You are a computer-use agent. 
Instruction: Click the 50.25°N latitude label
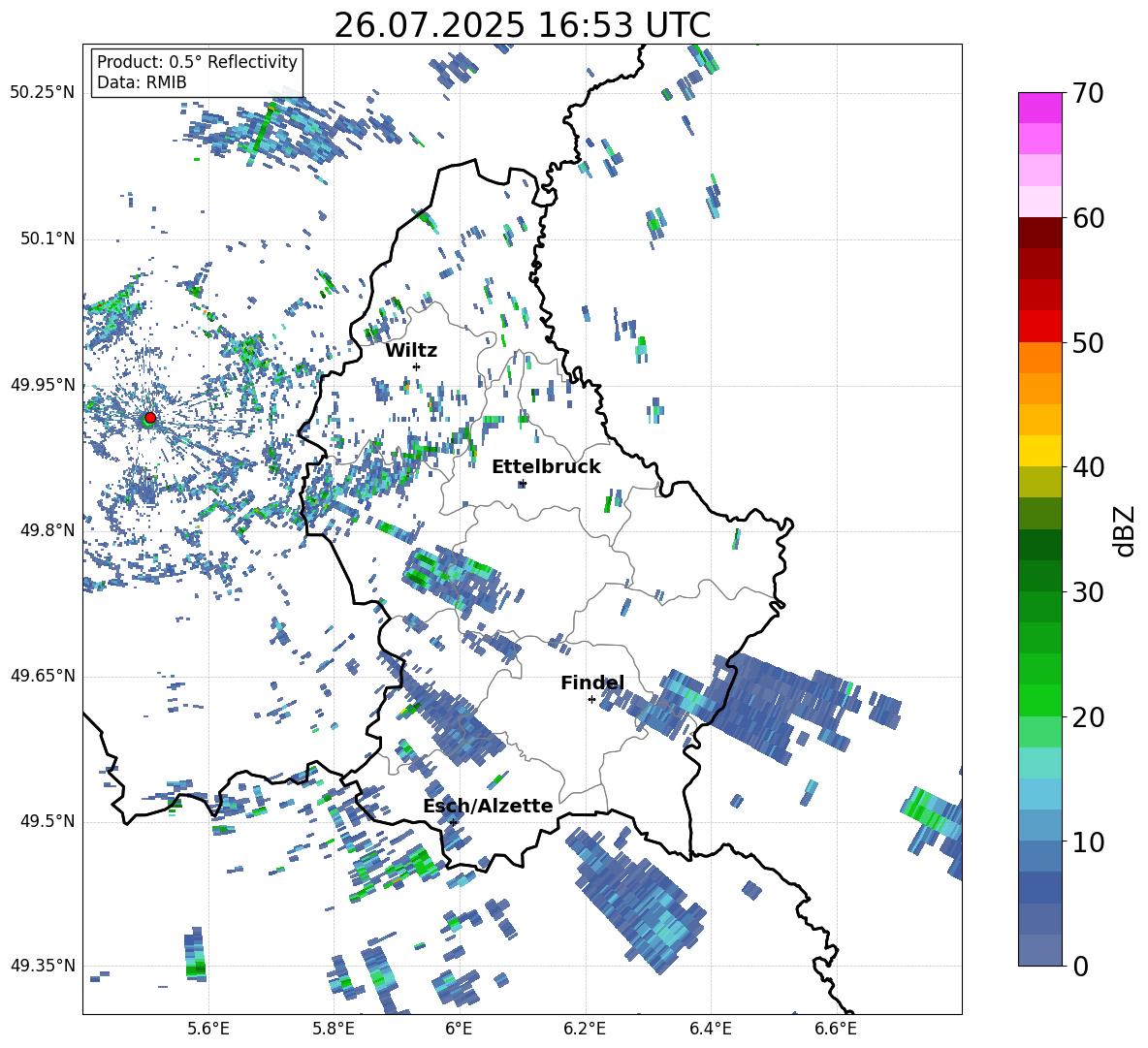coord(43,93)
